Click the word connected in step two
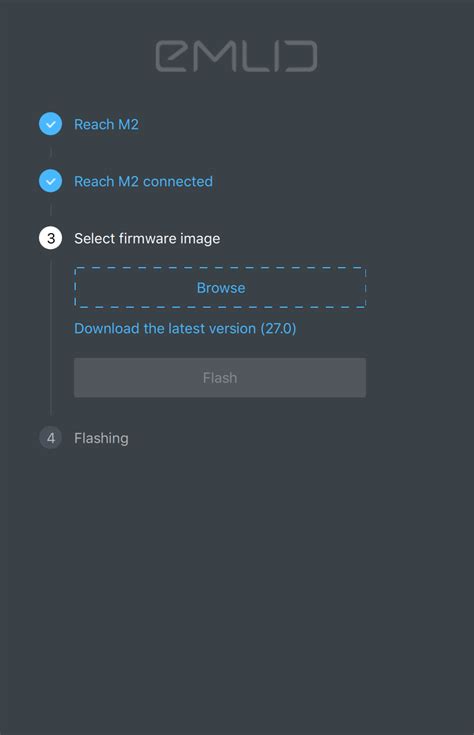Image resolution: width=474 pixels, height=735 pixels. click(178, 181)
